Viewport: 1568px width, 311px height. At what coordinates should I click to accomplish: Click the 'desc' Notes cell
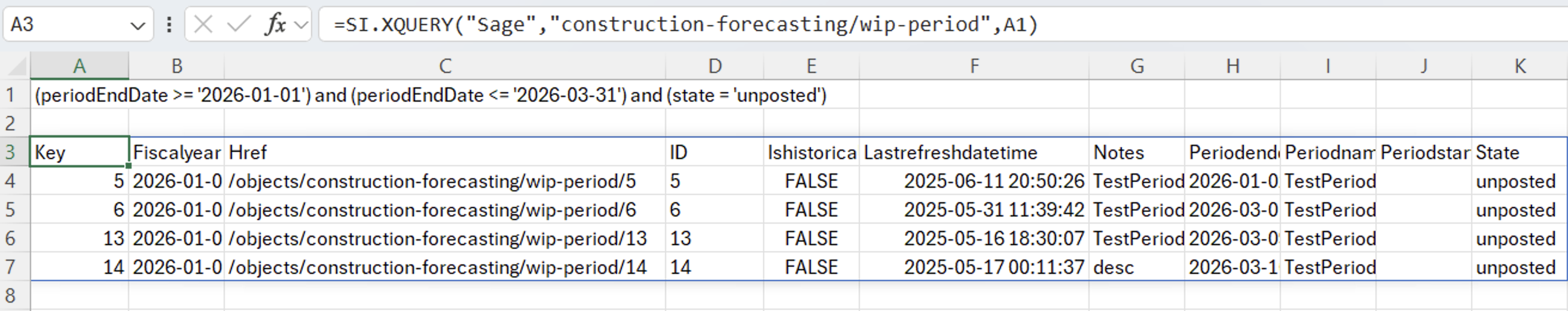1136,267
